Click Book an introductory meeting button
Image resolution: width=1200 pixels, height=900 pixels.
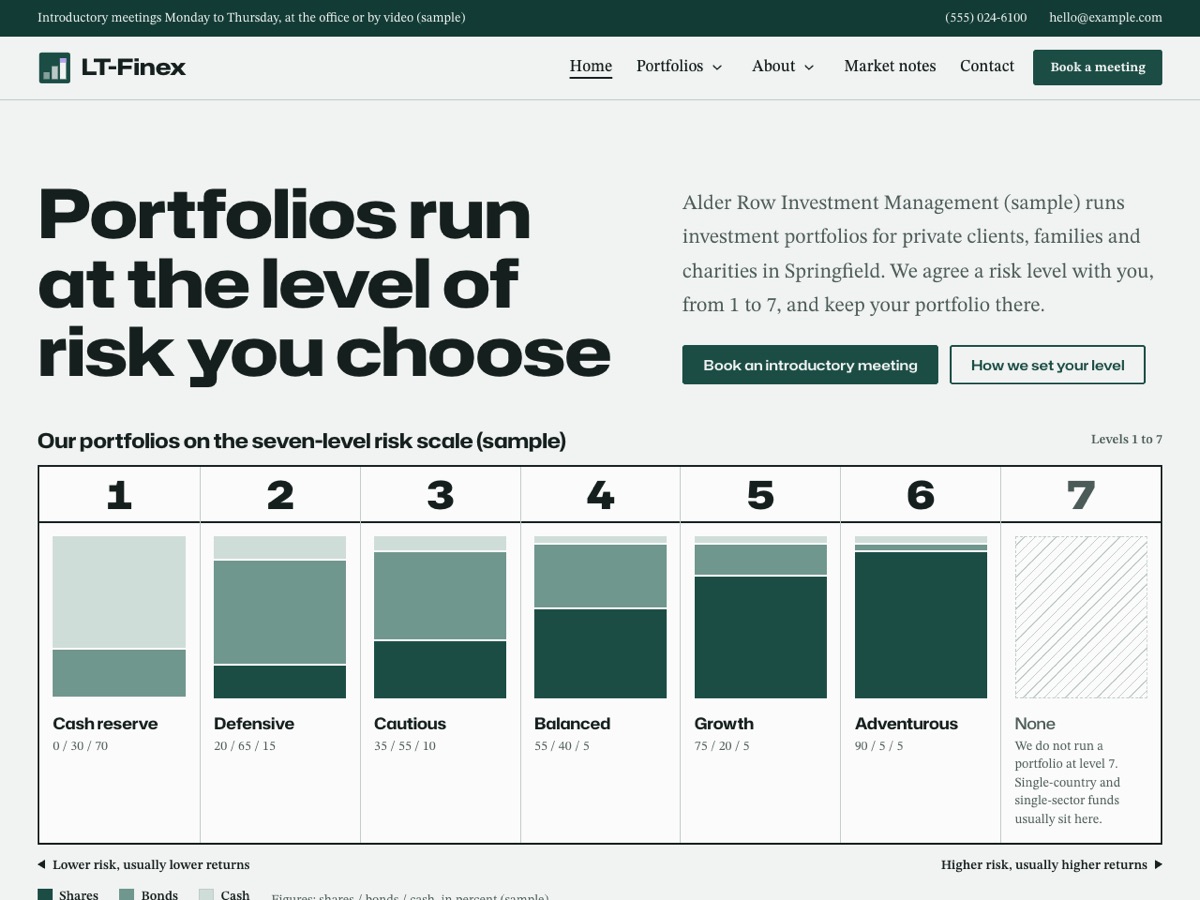810,365
